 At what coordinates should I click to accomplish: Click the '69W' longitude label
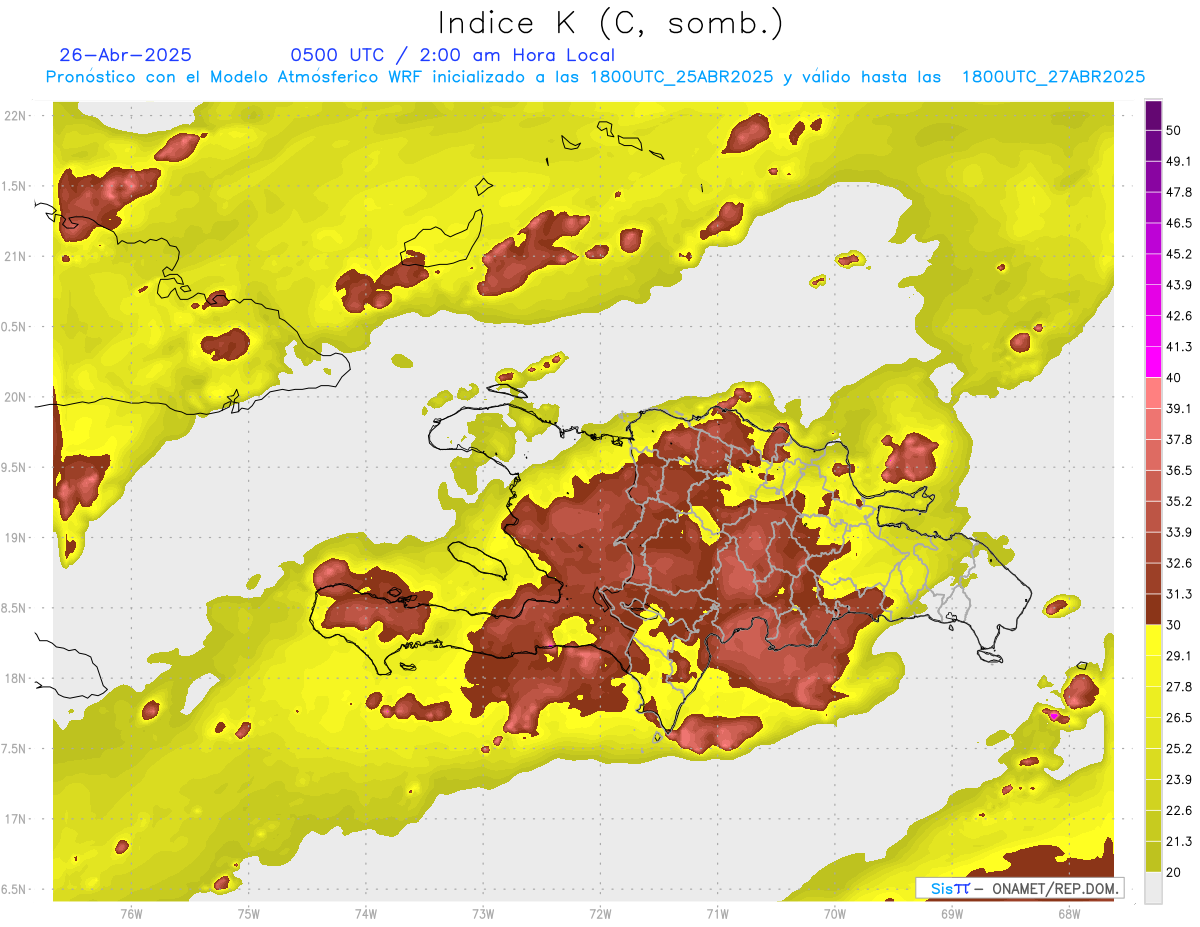pos(952,913)
